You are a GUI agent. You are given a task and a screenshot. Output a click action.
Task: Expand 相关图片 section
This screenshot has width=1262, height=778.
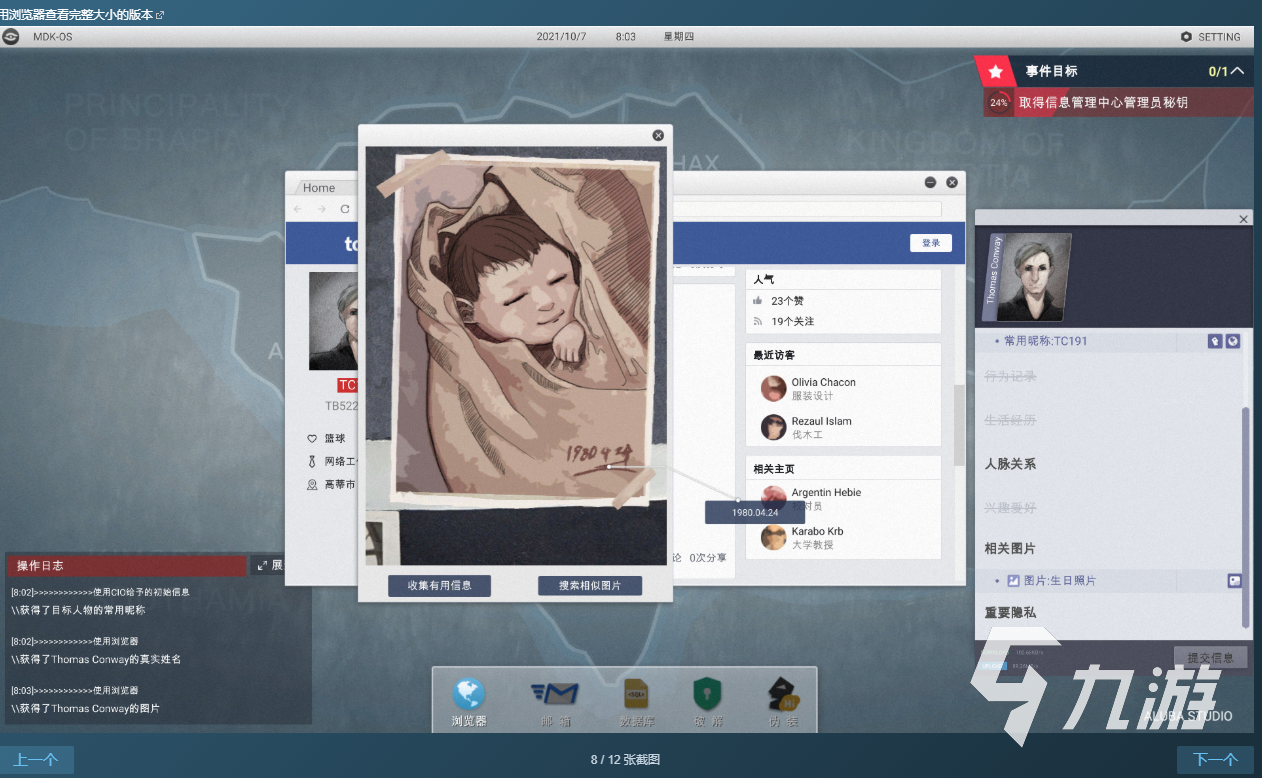1010,548
